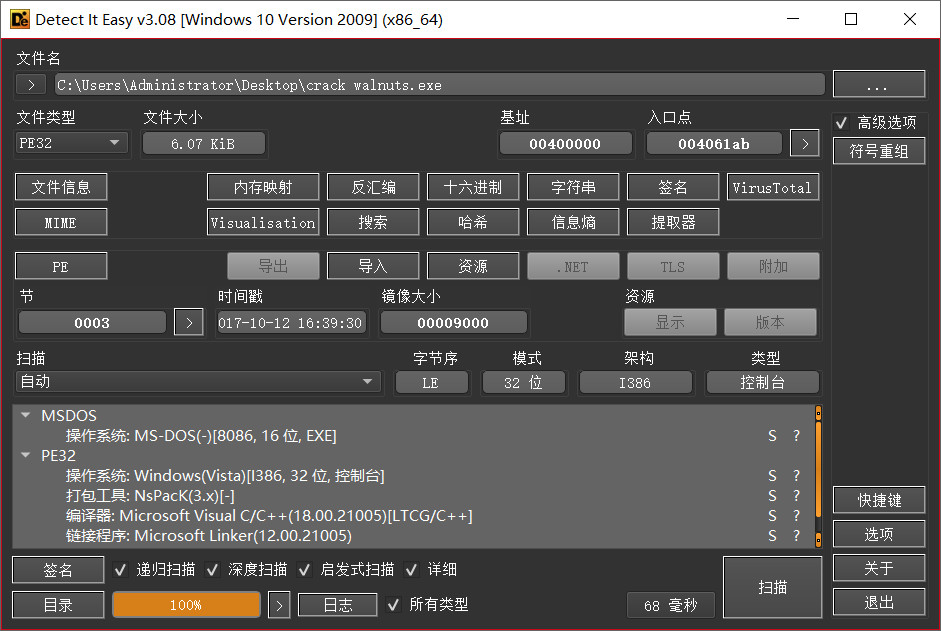Toggle 详细 checkbox
Viewport: 941px width, 631px height.
412,569
